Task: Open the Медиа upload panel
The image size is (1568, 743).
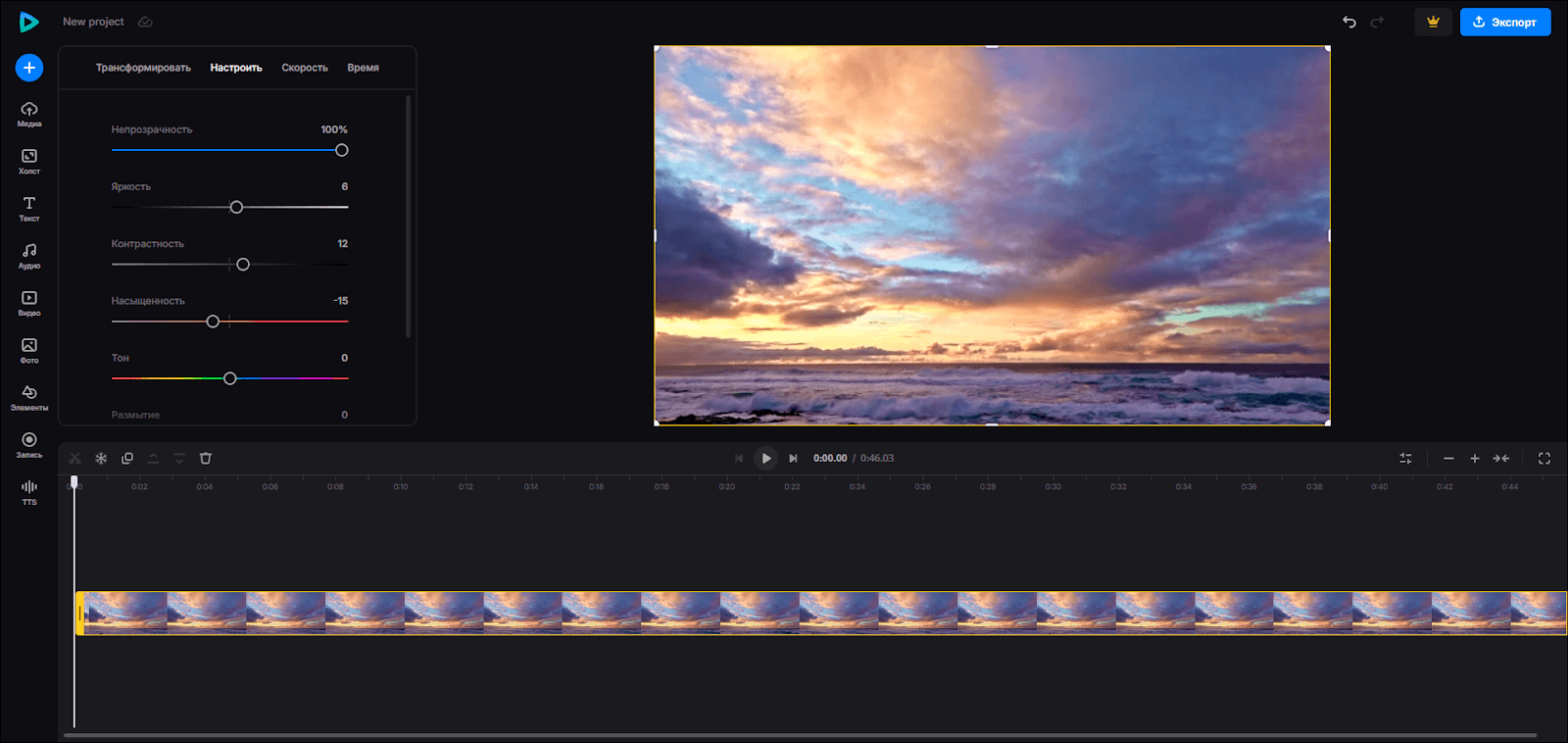Action: tap(29, 115)
